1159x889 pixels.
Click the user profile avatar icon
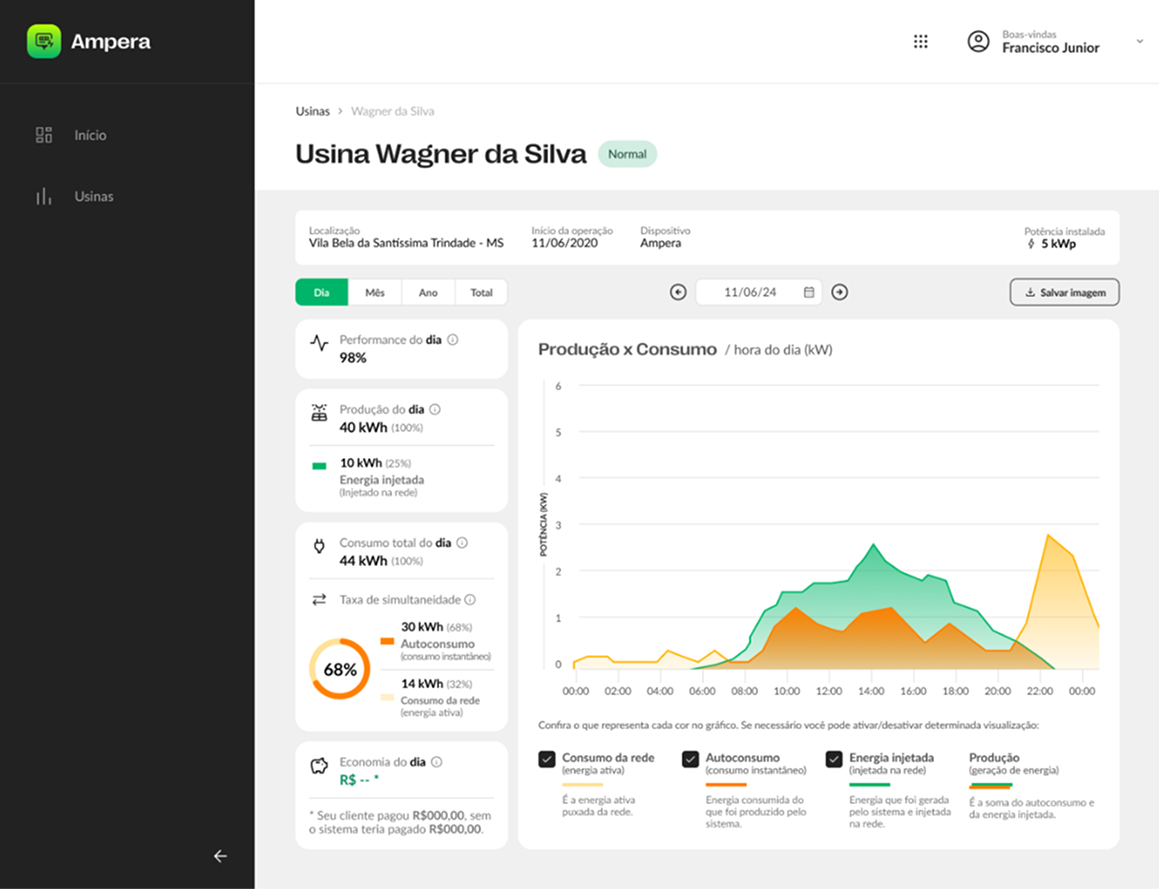[978, 41]
